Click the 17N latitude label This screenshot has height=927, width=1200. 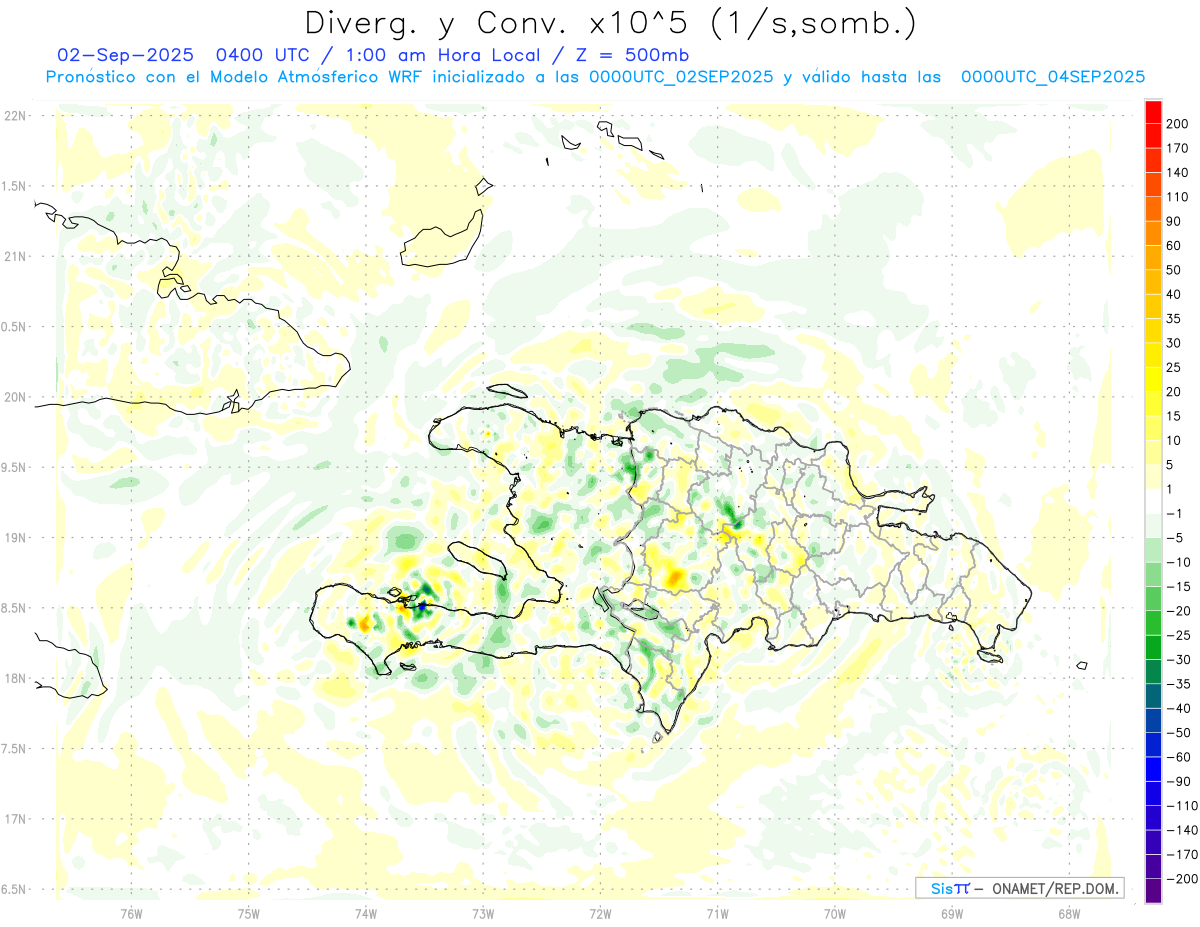point(14,819)
